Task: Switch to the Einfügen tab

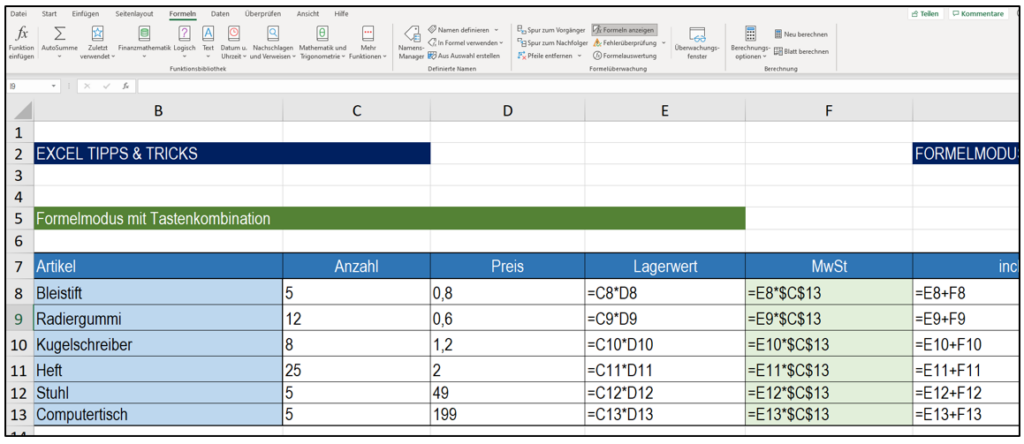Action: pyautogui.click(x=86, y=13)
